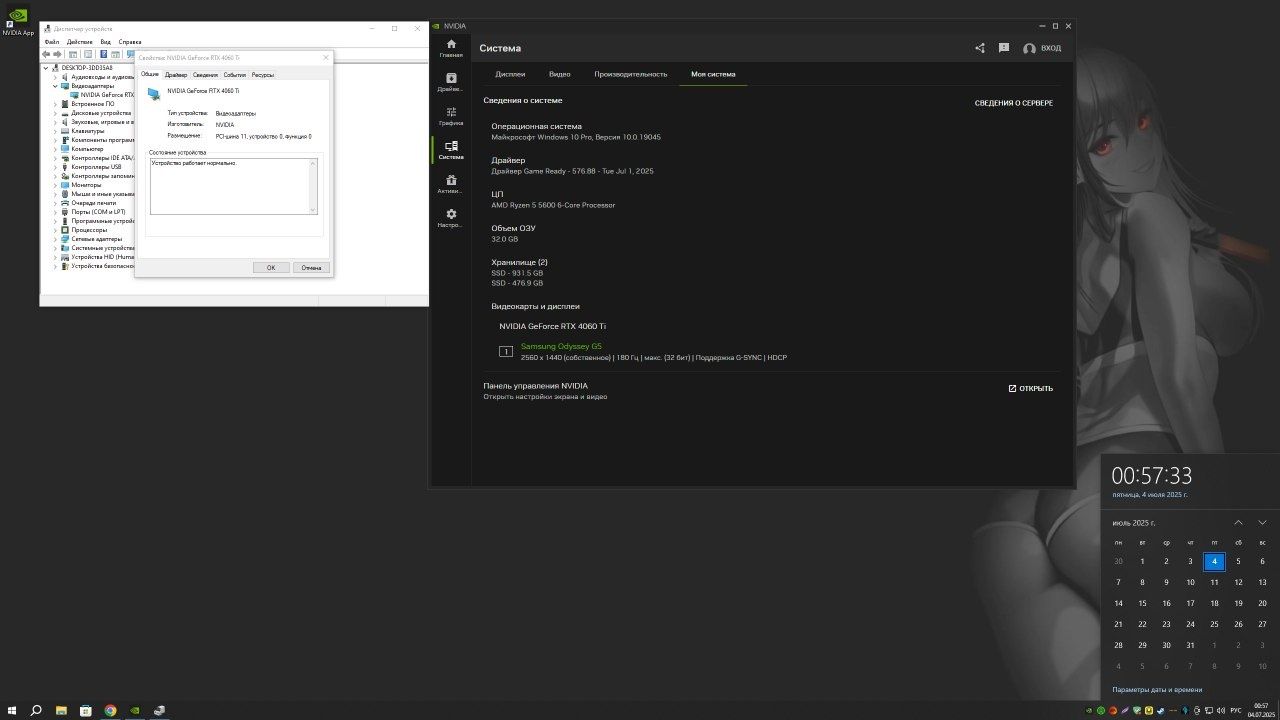
Task: Switch to the Сведения tab in properties dialog
Action: [205, 75]
